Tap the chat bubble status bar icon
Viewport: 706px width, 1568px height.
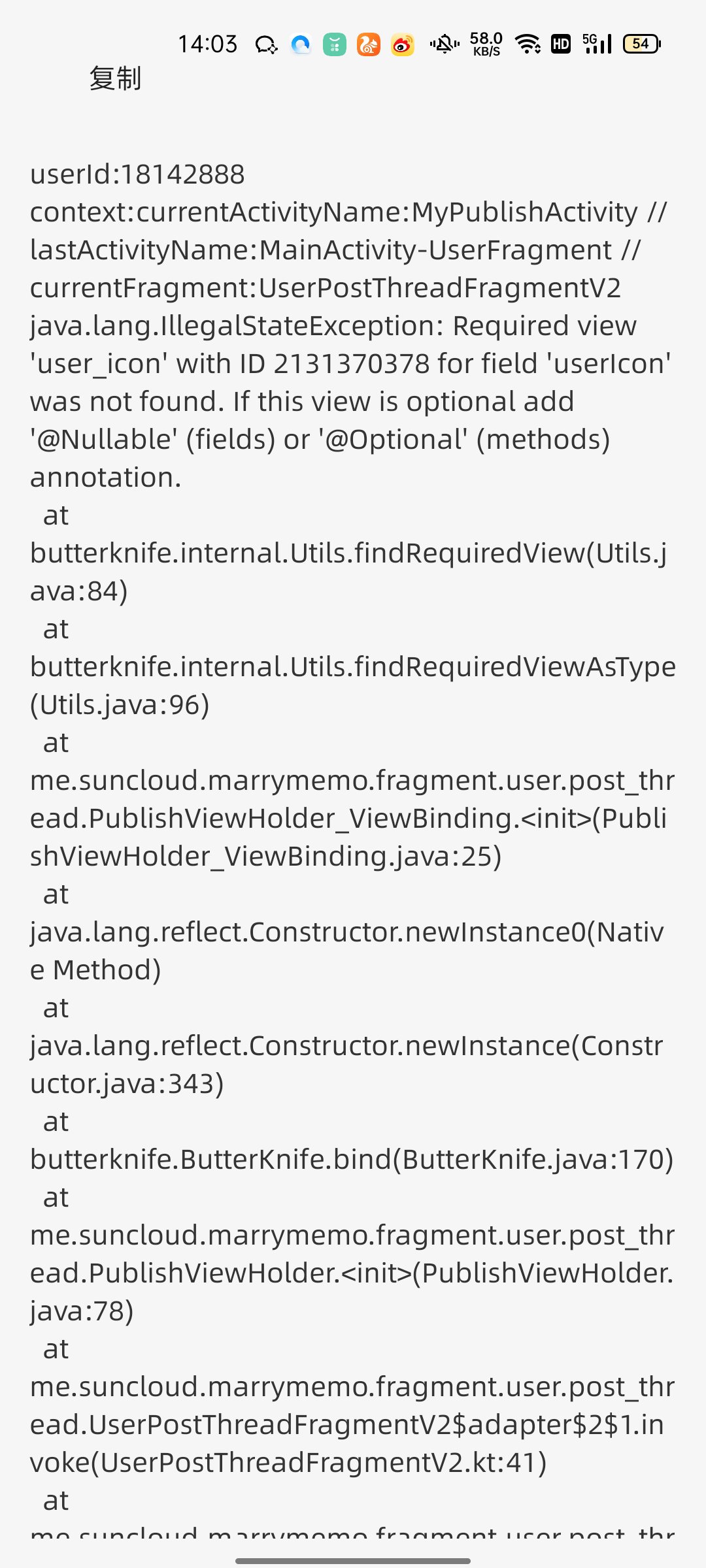pyautogui.click(x=266, y=44)
